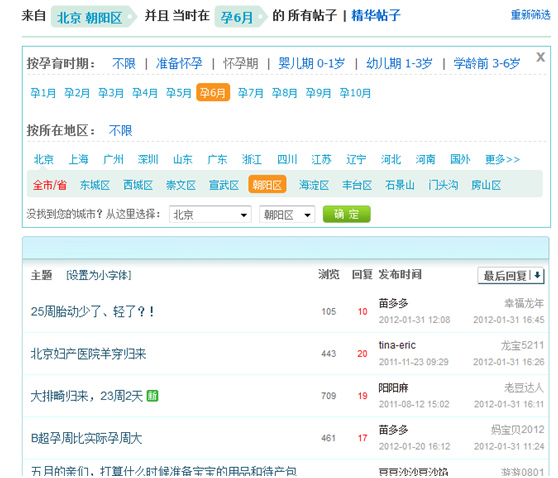Choose 孕4月 month filter
The image size is (558, 478).
coord(145,93)
